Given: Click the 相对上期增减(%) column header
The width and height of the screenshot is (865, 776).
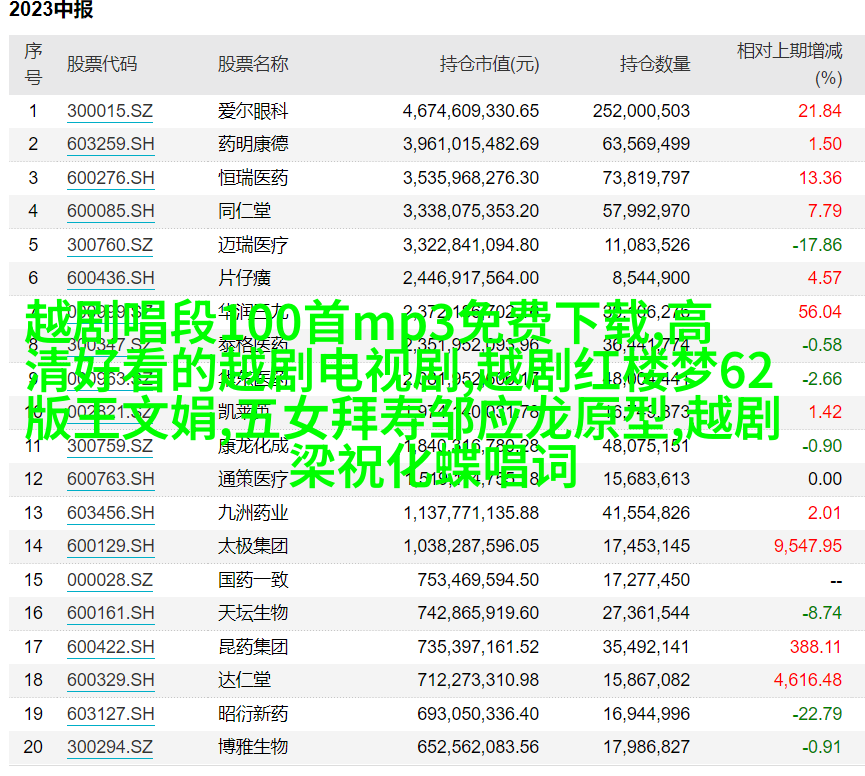Looking at the screenshot, I should coord(790,65).
